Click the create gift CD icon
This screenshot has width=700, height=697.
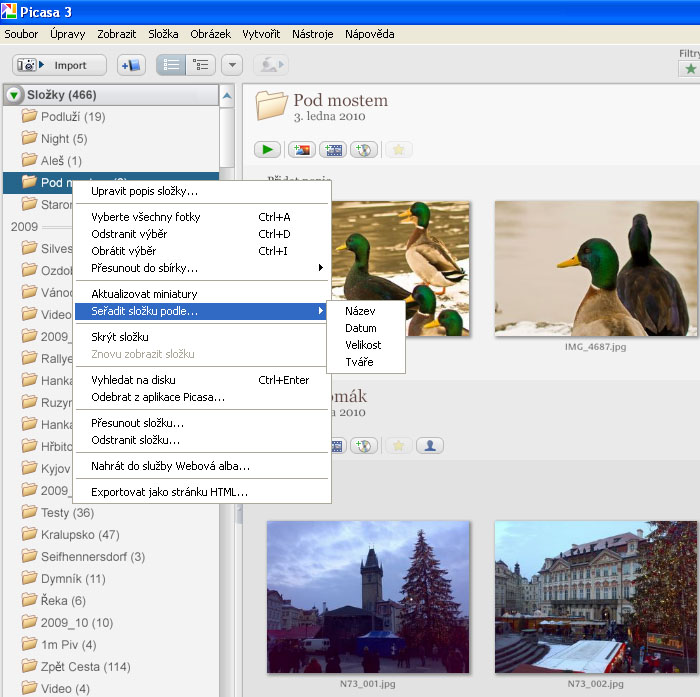click(x=364, y=150)
